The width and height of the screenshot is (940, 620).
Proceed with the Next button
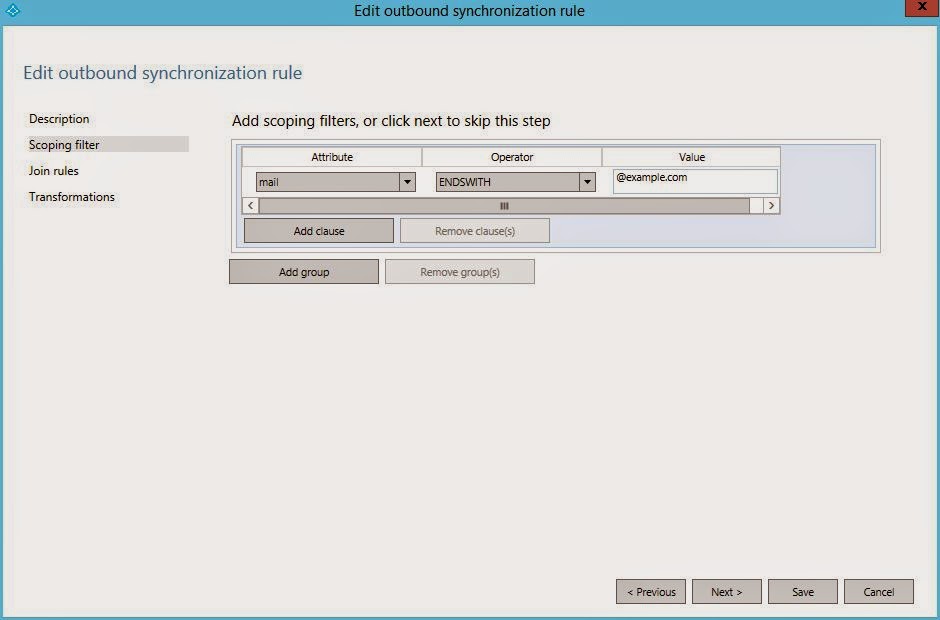[727, 592]
